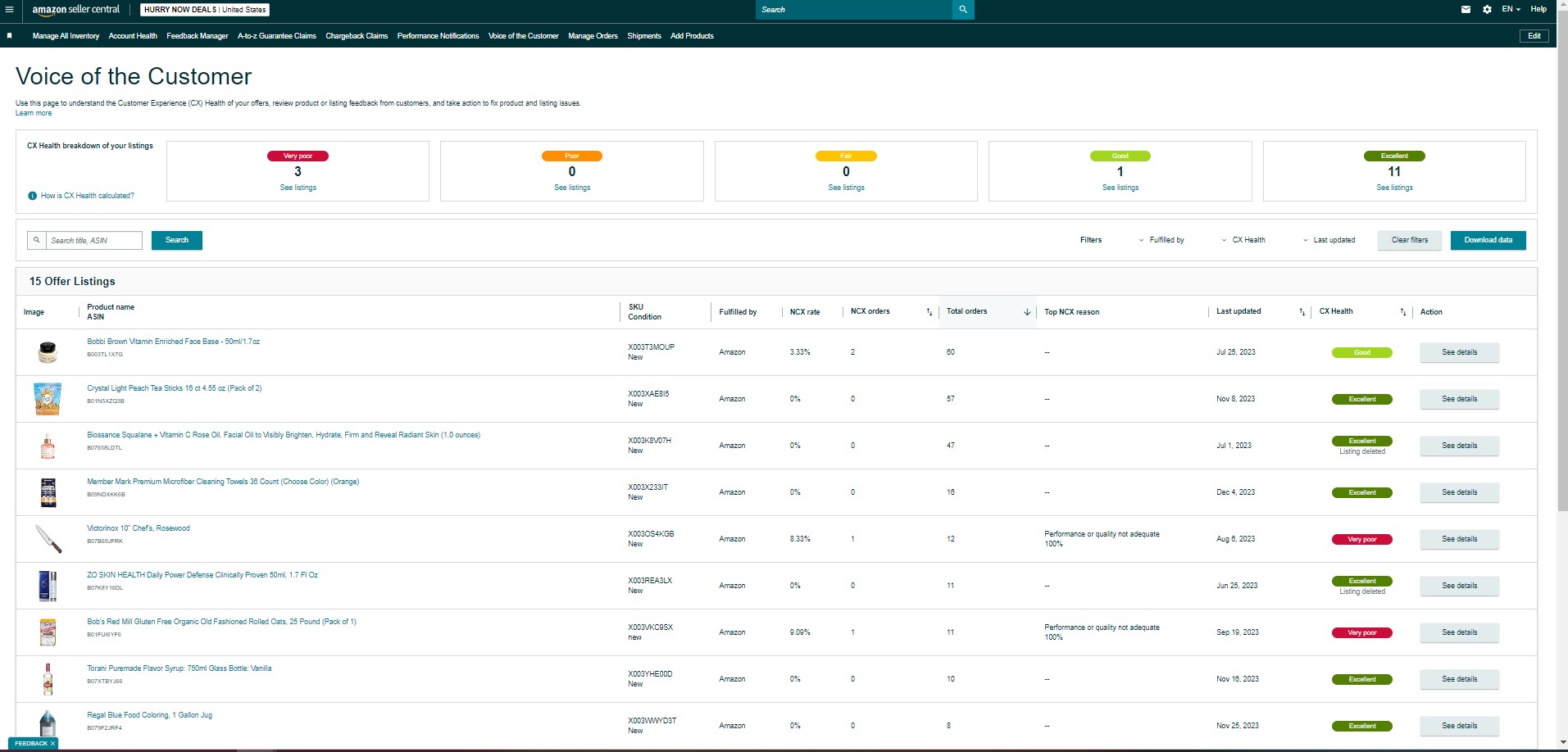The height and width of the screenshot is (752, 1568).
Task: See details for Bobbi Brown Face Base
Action: (1460, 352)
